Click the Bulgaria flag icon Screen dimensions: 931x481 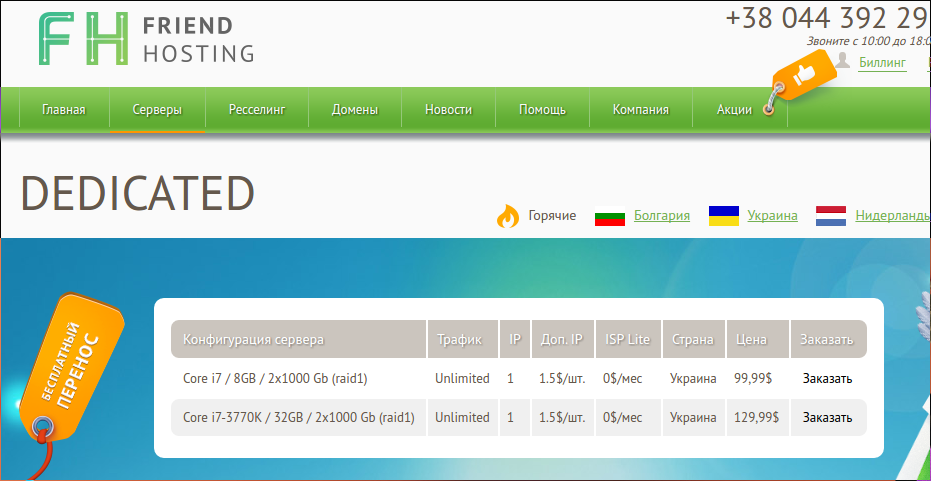pos(610,216)
